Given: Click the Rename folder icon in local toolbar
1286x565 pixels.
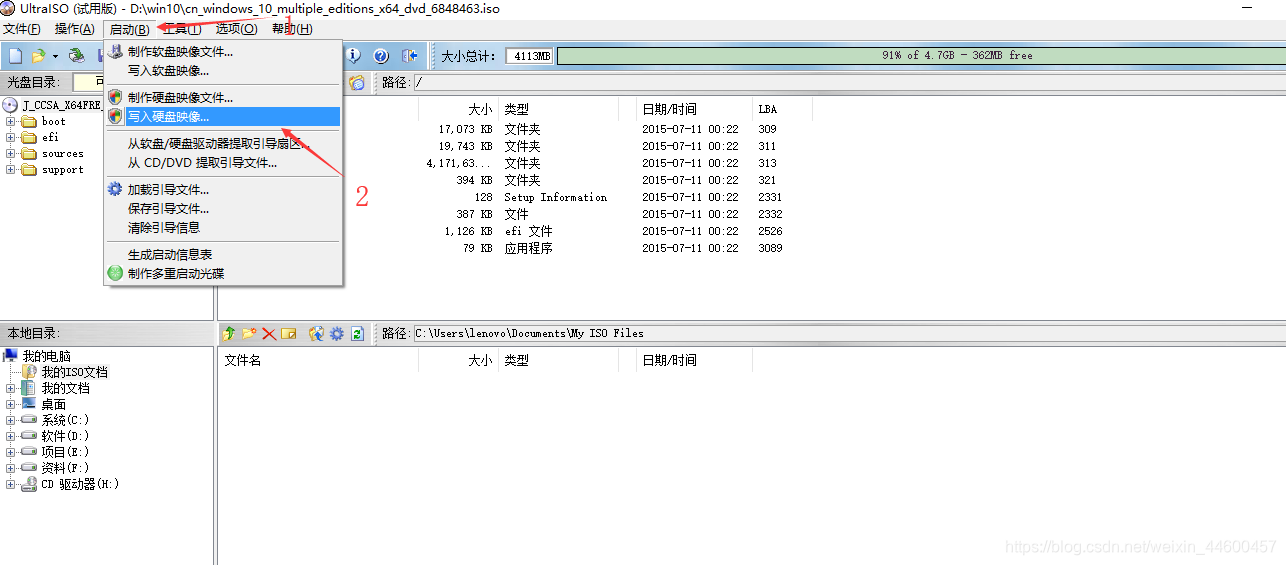Looking at the screenshot, I should [289, 333].
